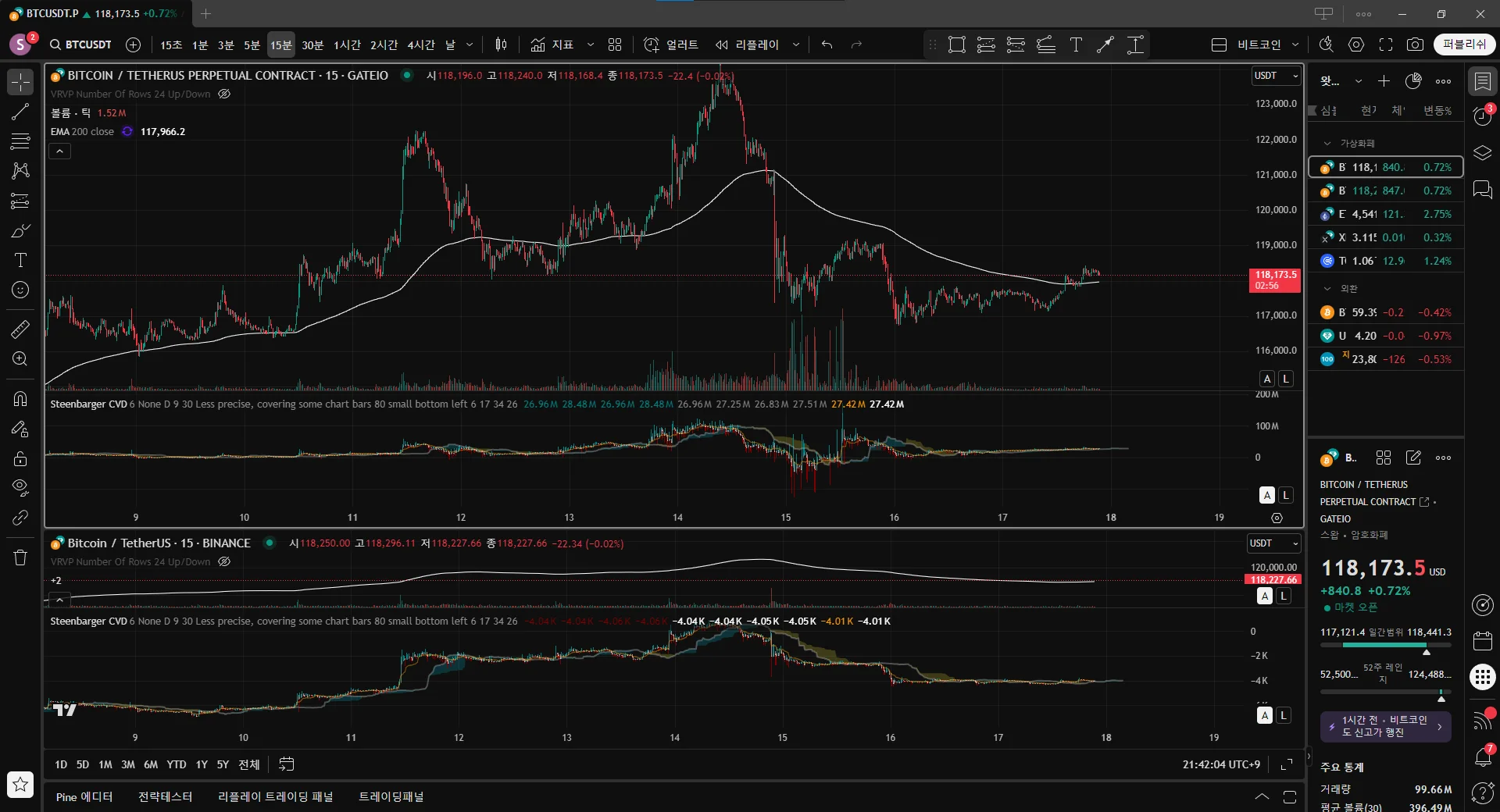Image resolution: width=1500 pixels, height=812 pixels.
Task: Collapse the GATEIO chart indicator legend
Action: pyautogui.click(x=59, y=151)
